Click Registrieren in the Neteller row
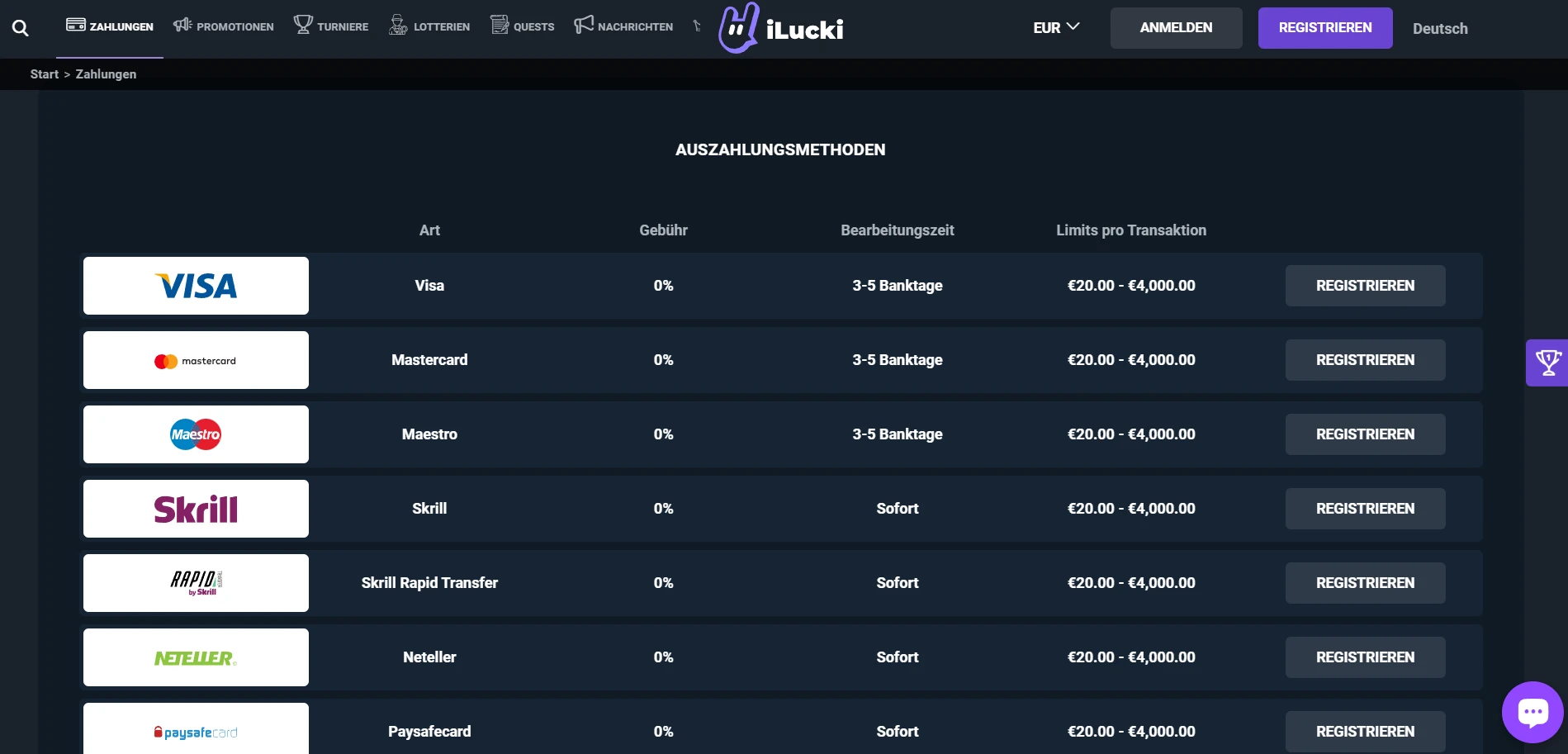 pos(1365,657)
